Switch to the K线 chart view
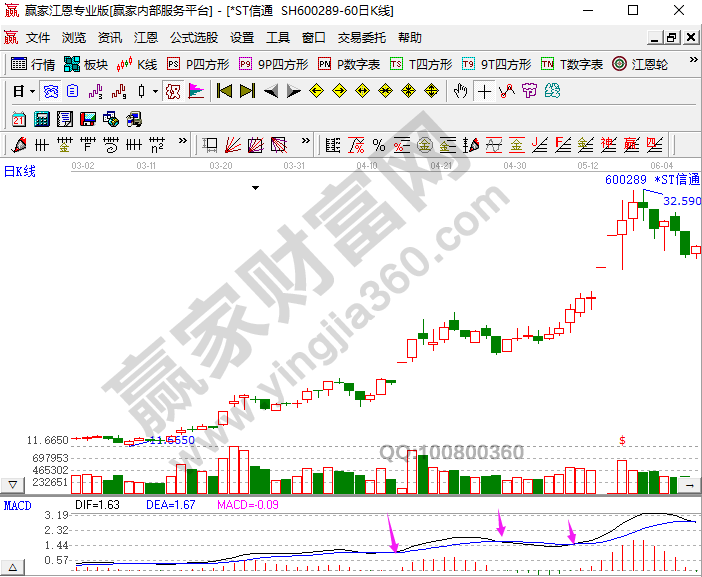 pos(138,64)
